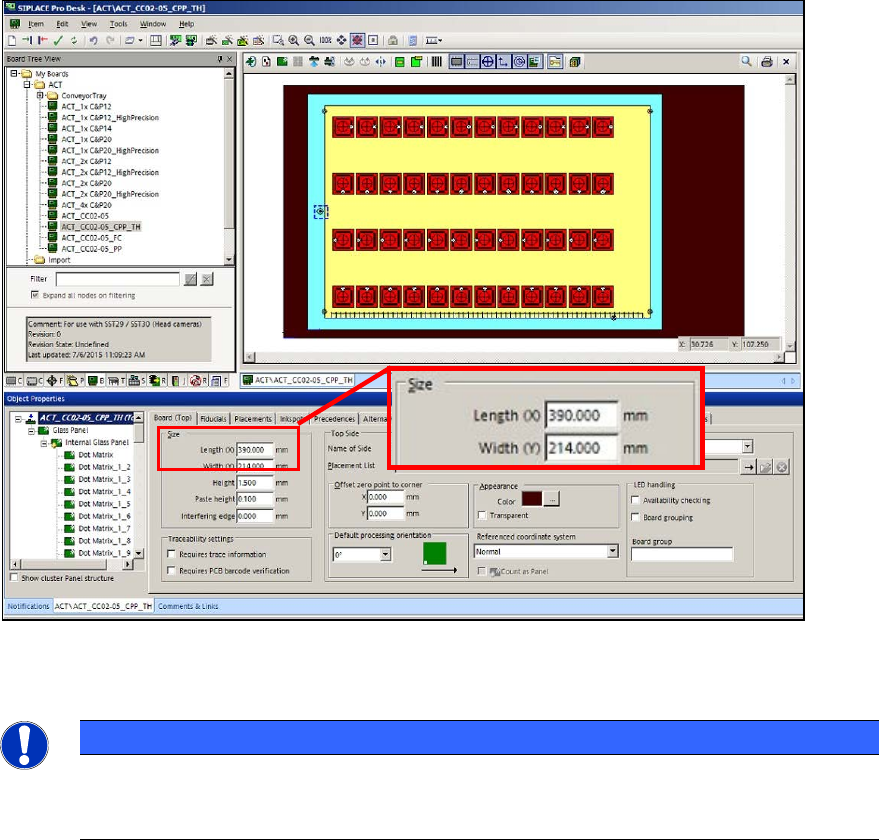Click the Redo arrow icon
The width and height of the screenshot is (879, 840).
point(110,40)
